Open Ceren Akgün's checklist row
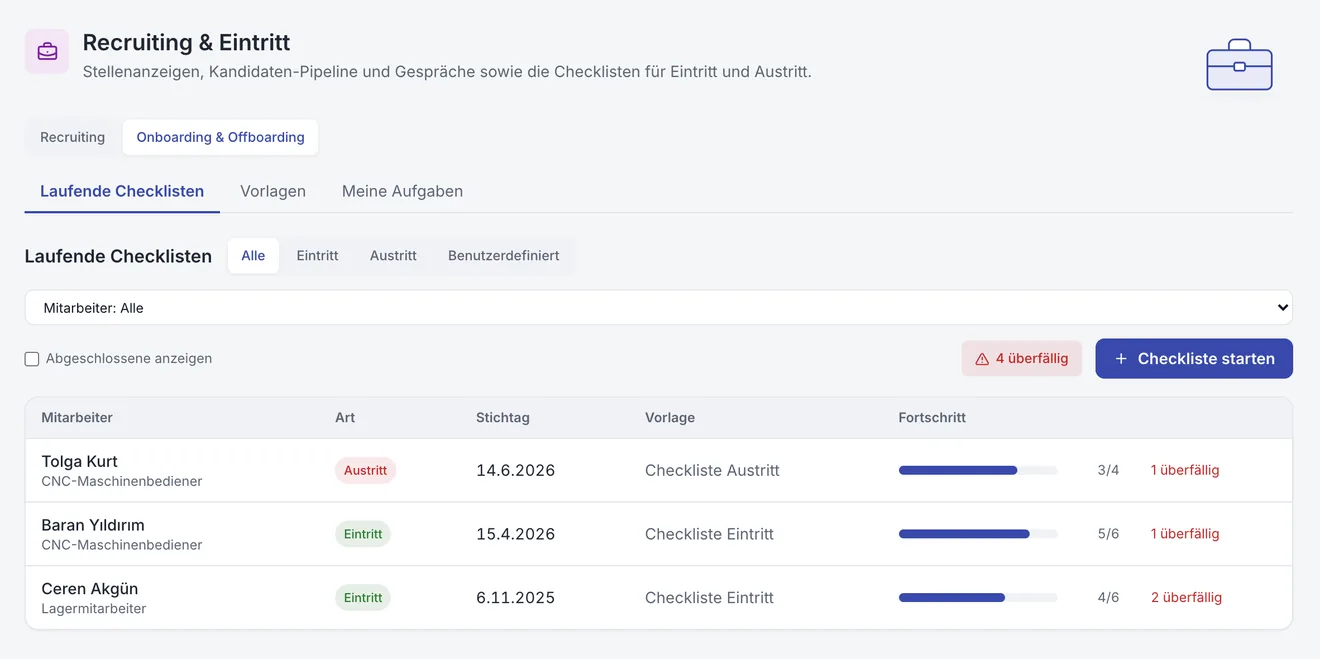 [x=659, y=598]
